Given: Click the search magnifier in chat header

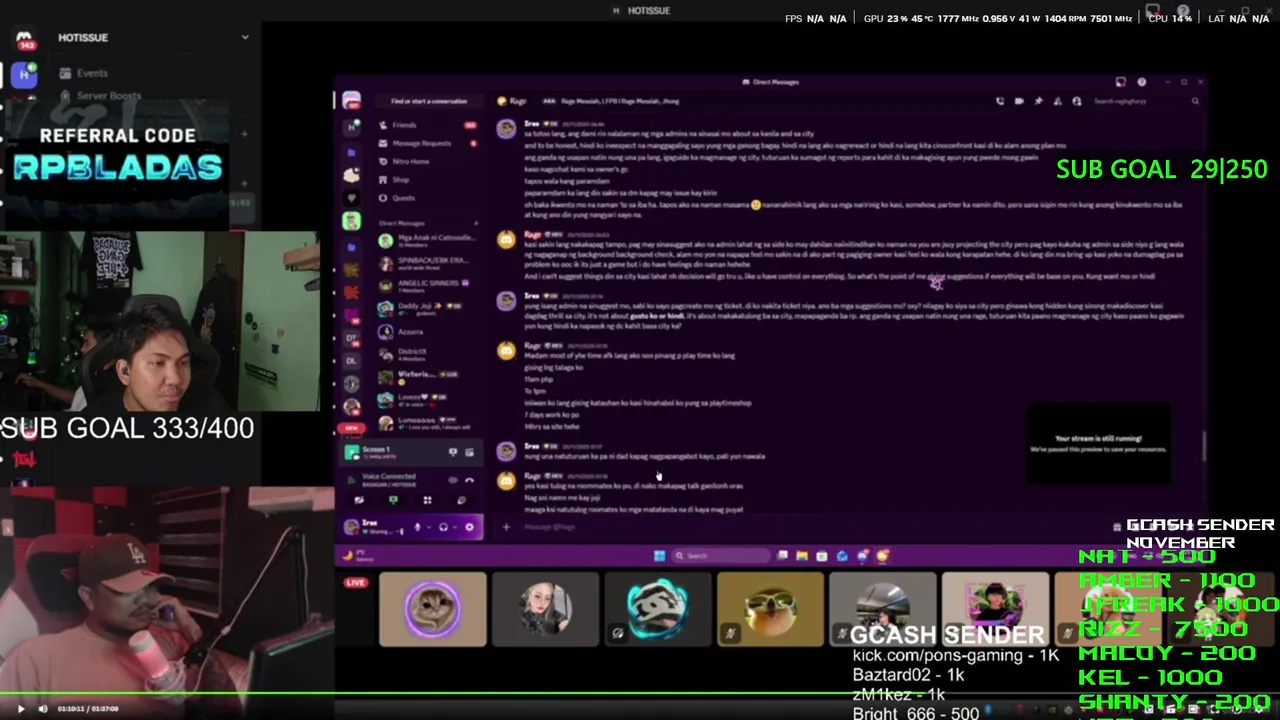Looking at the screenshot, I should click(x=1195, y=101).
